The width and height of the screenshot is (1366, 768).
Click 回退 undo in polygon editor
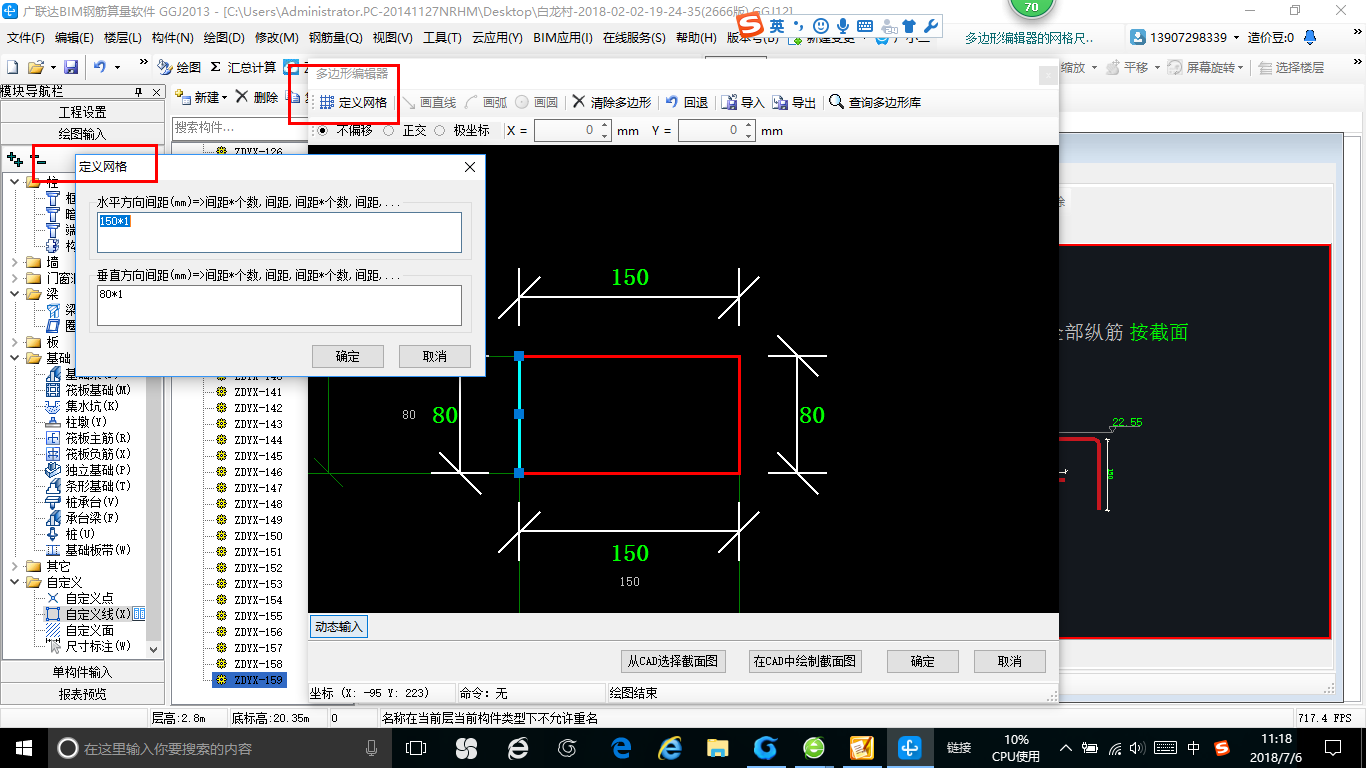tap(687, 102)
